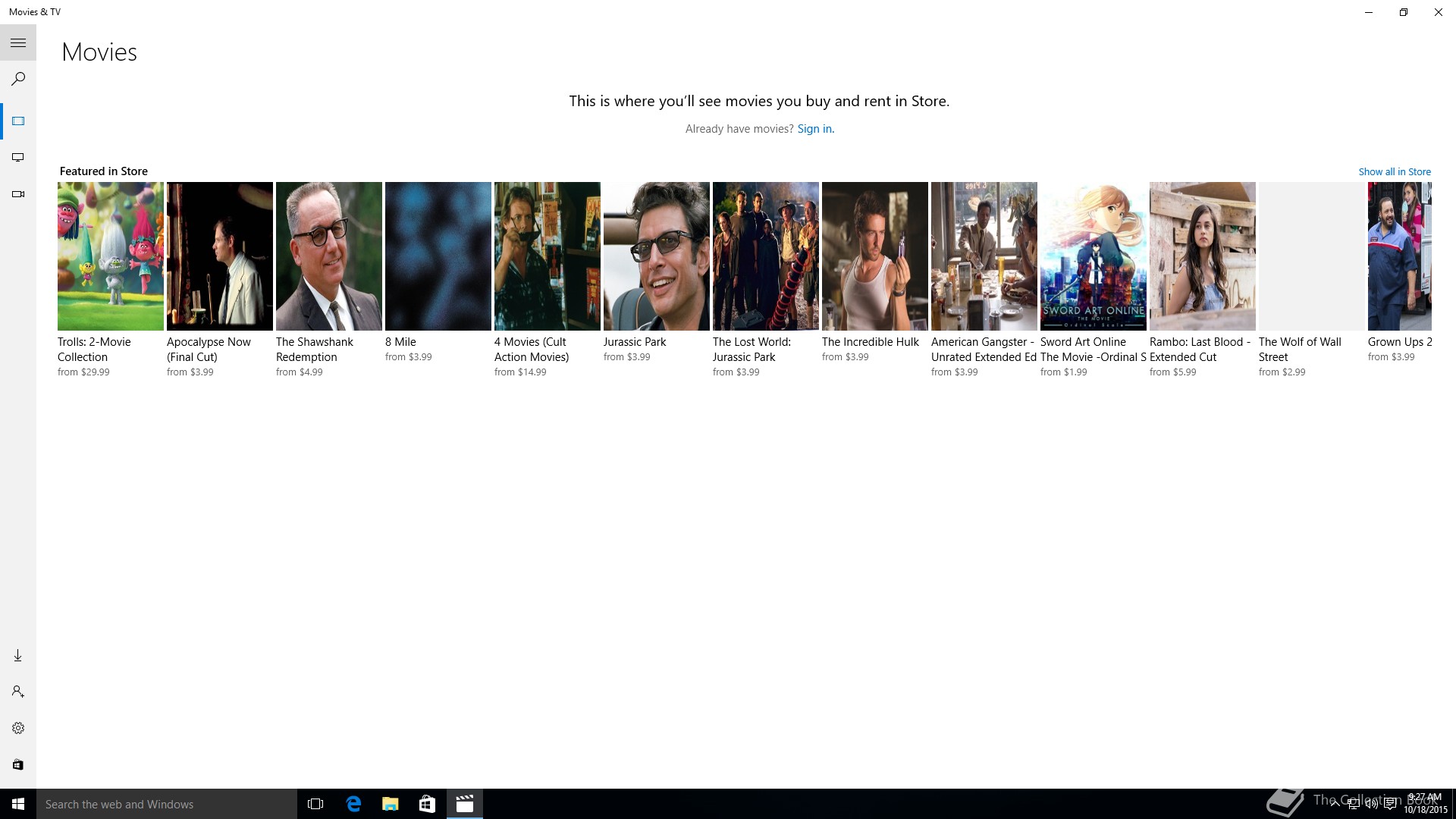Open the volume control in system tray

[x=1372, y=804]
